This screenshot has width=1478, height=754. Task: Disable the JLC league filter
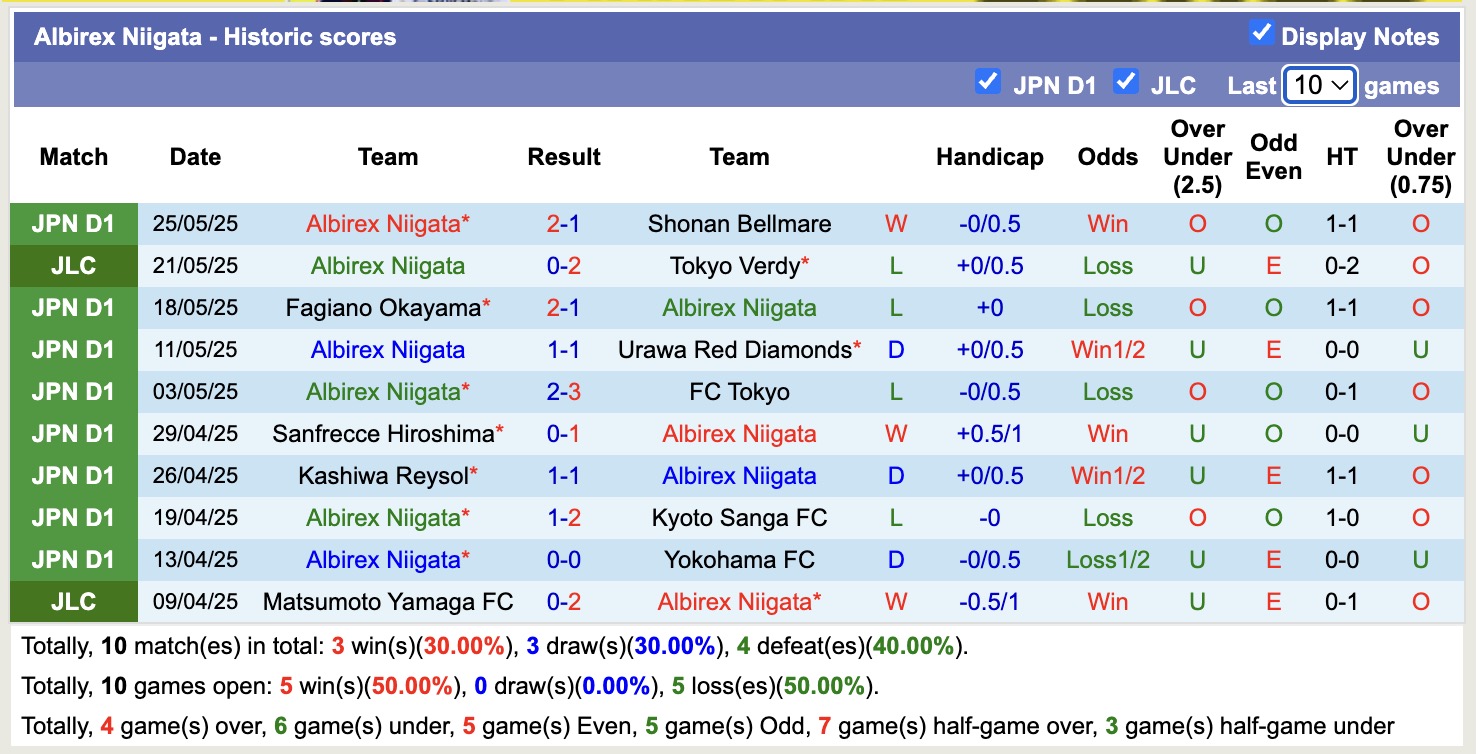point(1126,83)
